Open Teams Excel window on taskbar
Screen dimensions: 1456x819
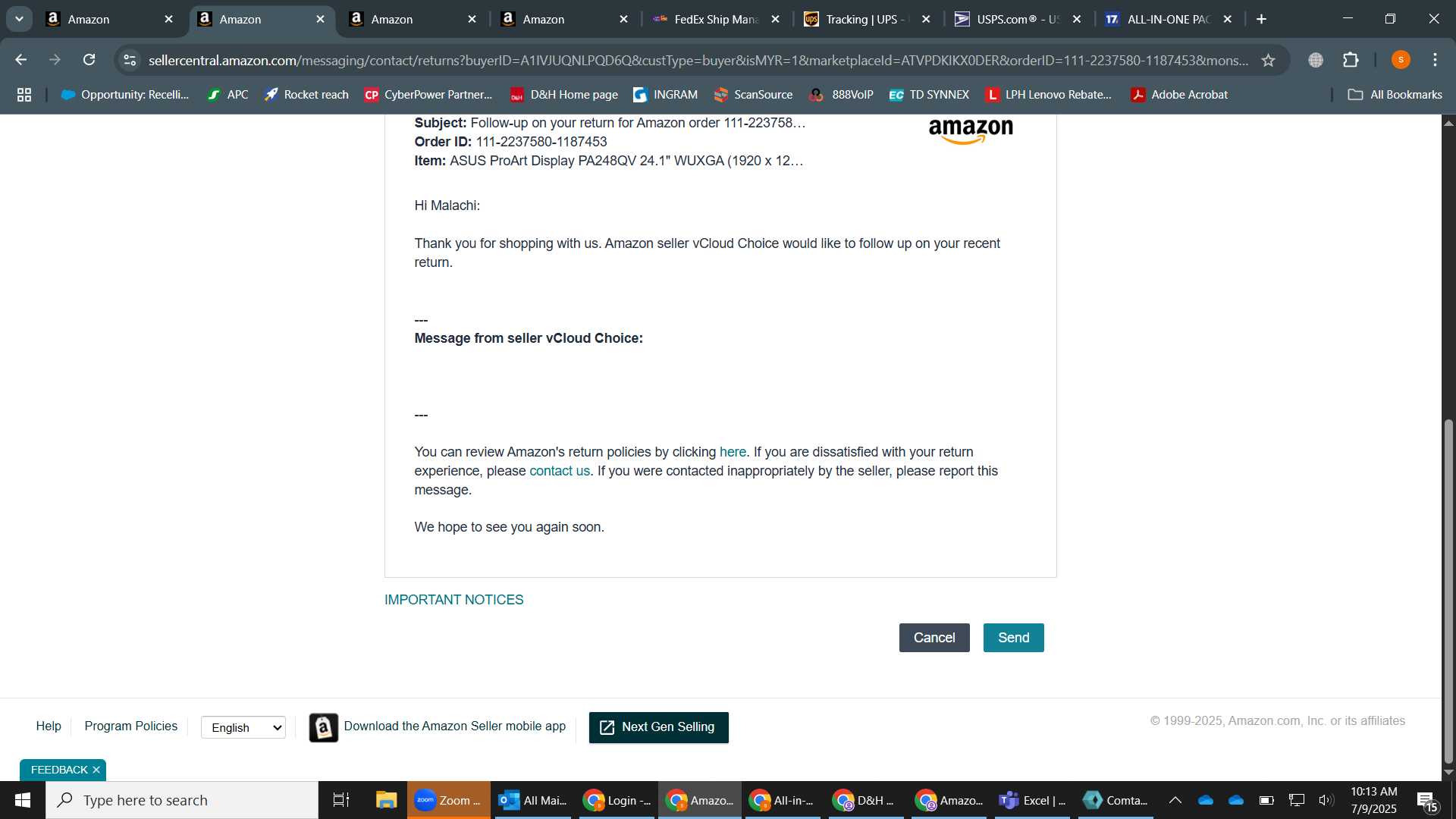[x=1033, y=800]
